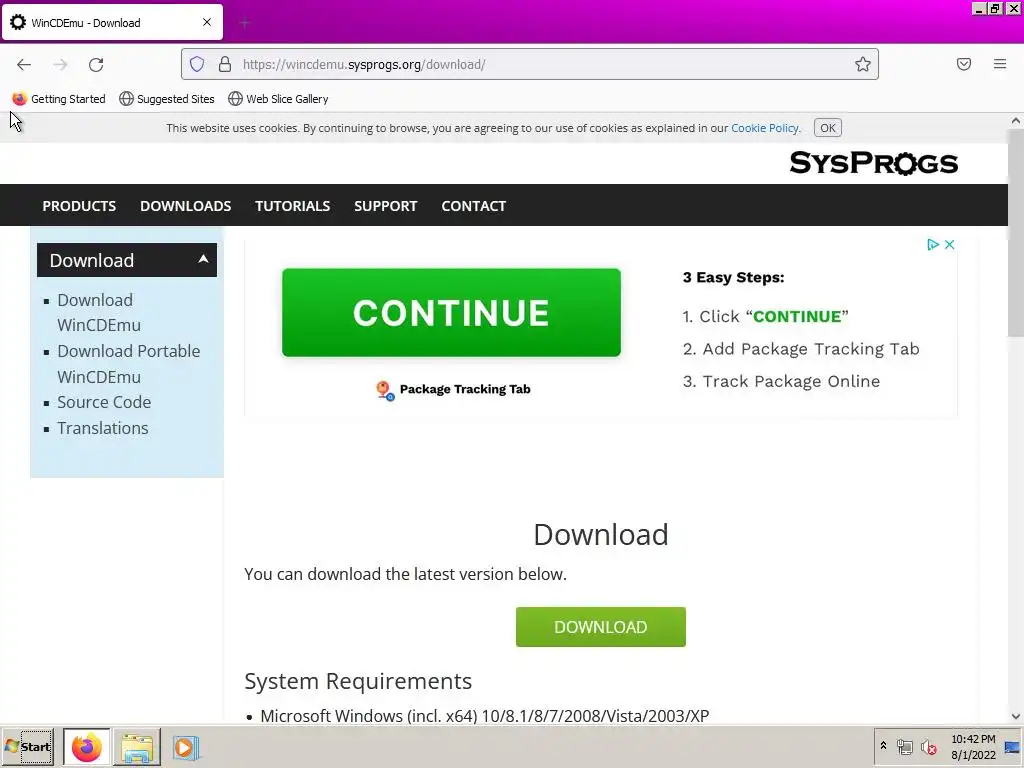Open the tracking protection shield icon
1024x768 pixels.
[x=197, y=64]
